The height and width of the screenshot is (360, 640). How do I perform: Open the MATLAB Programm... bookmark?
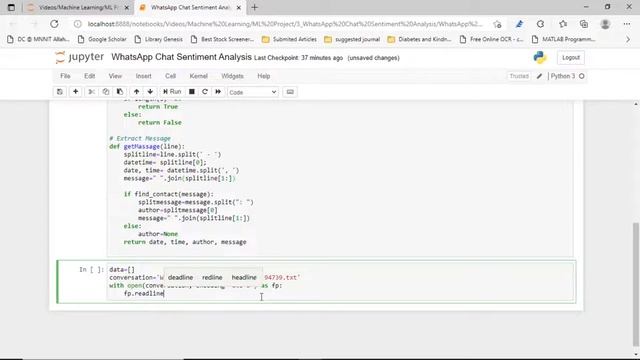pyautogui.click(x=563, y=39)
